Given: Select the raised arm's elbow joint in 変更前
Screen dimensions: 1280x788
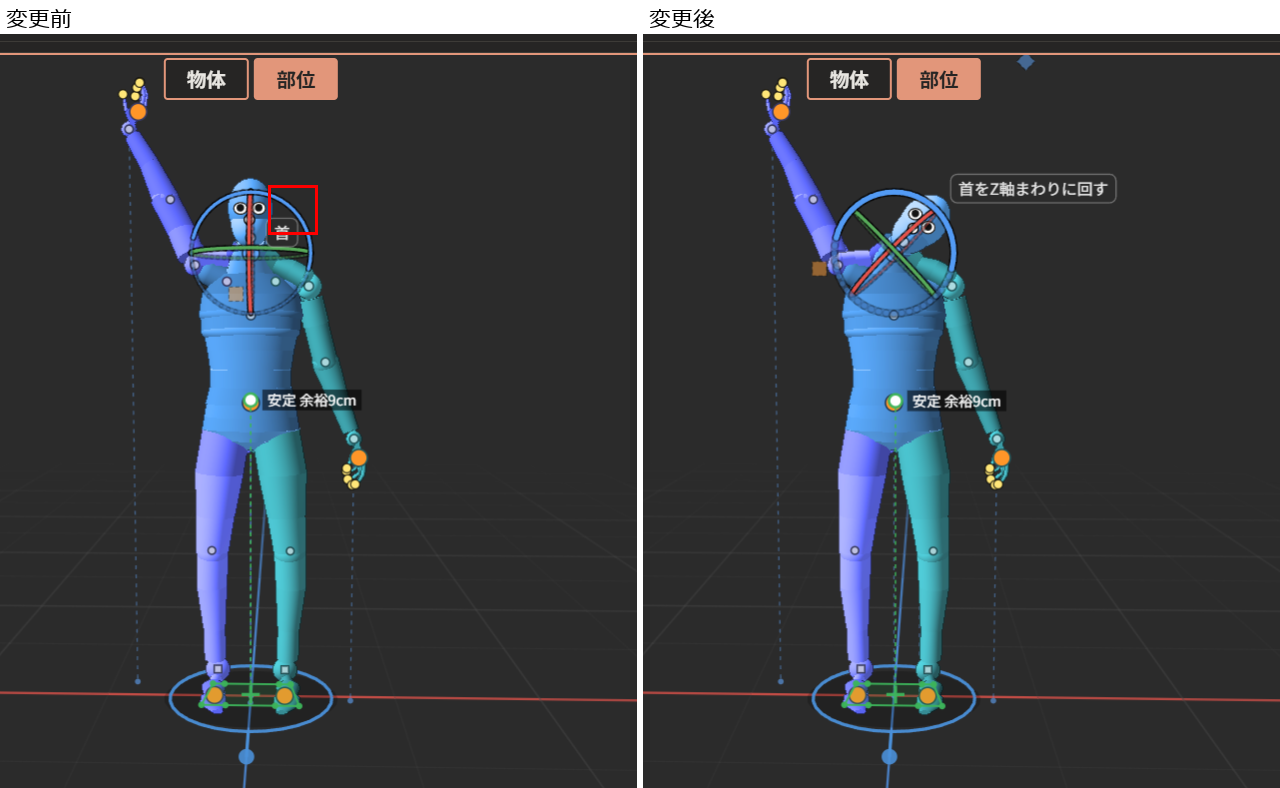Looking at the screenshot, I should tap(170, 200).
